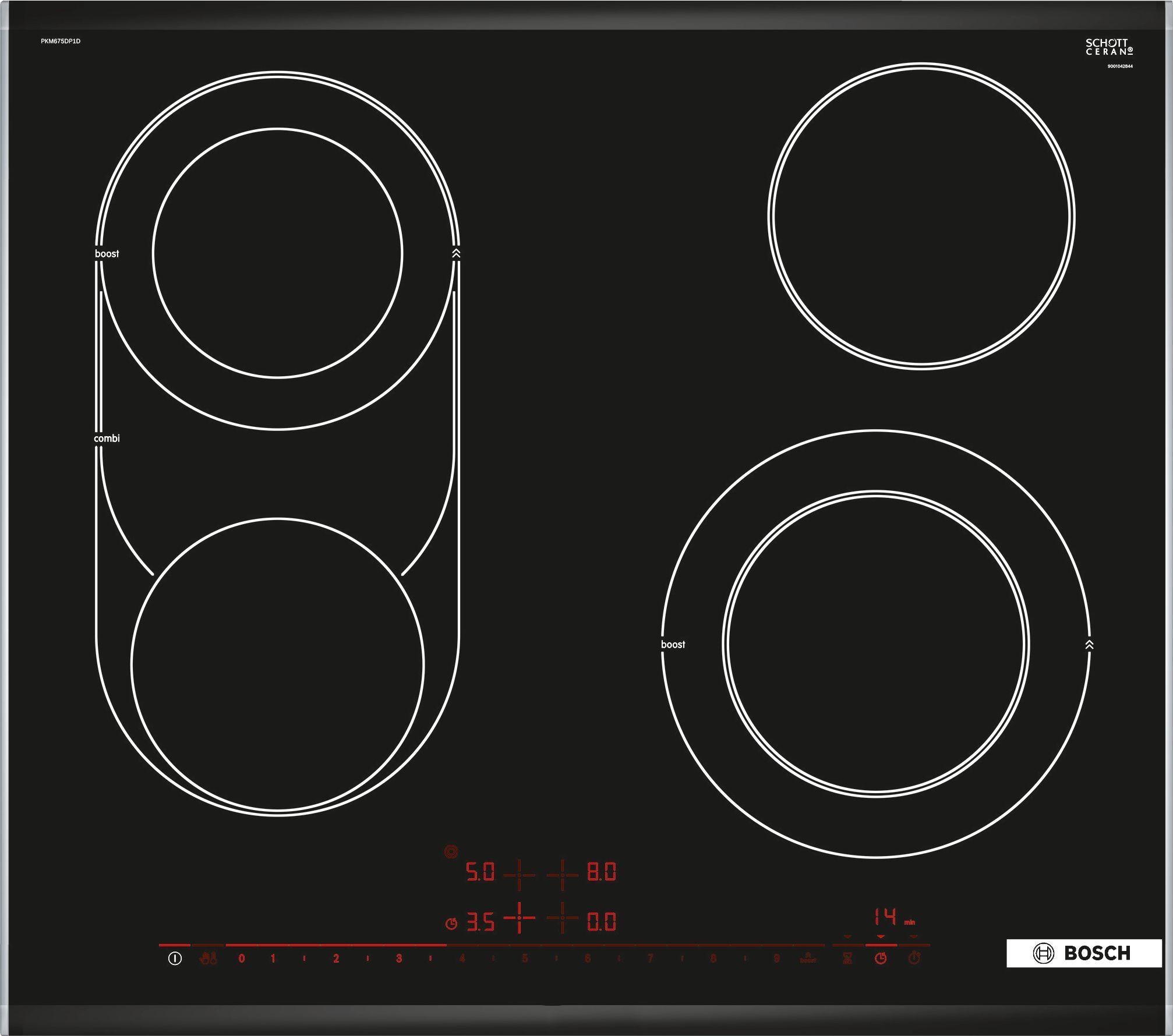Tap the double chevron on the rear-left zone
The height and width of the screenshot is (1036, 1173).
click(x=456, y=253)
